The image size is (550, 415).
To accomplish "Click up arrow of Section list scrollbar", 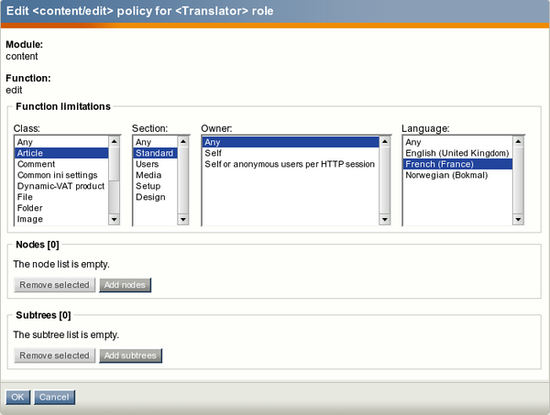I will click(x=183, y=141).
